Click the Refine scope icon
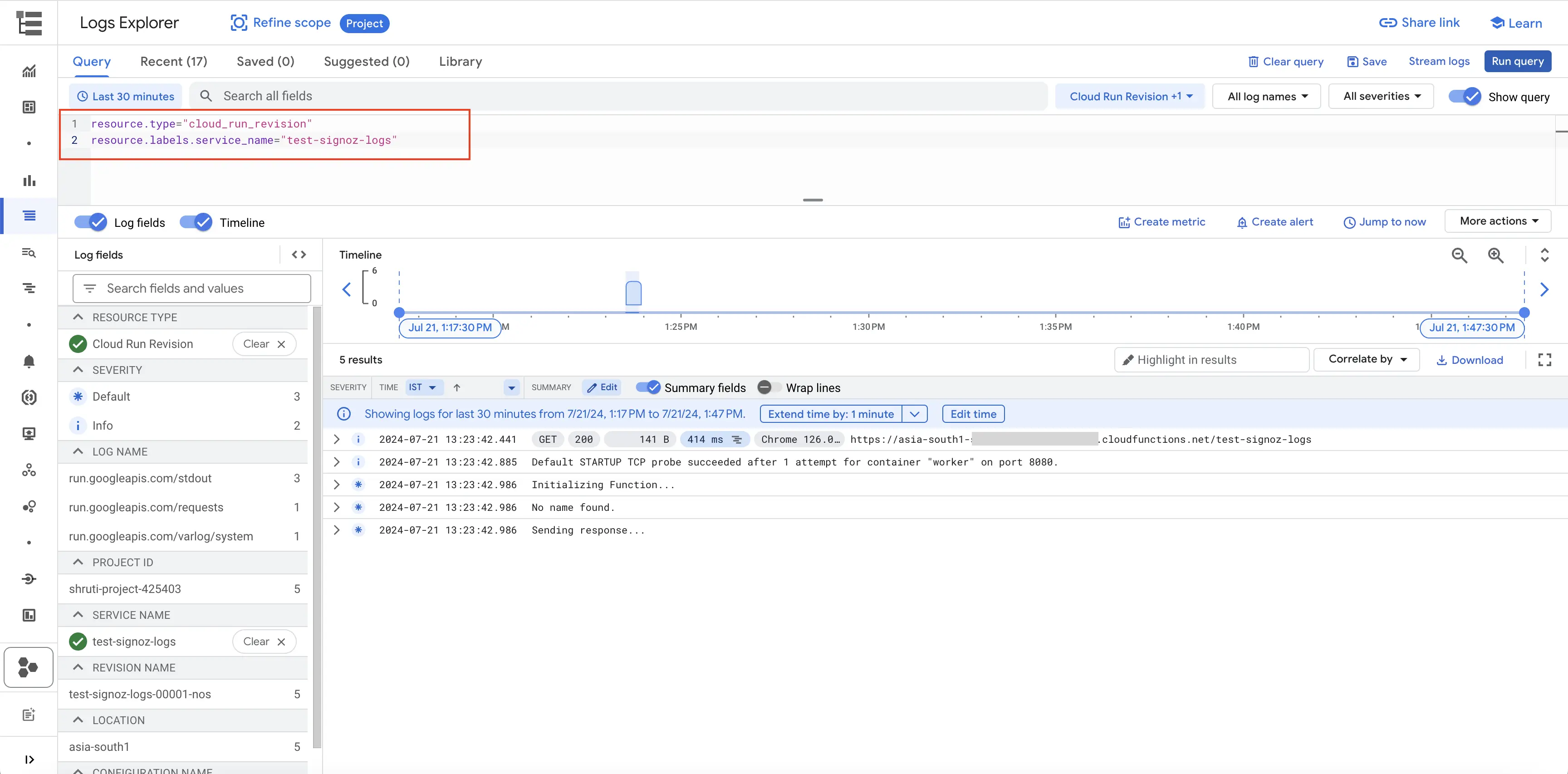The image size is (1568, 774). (239, 23)
